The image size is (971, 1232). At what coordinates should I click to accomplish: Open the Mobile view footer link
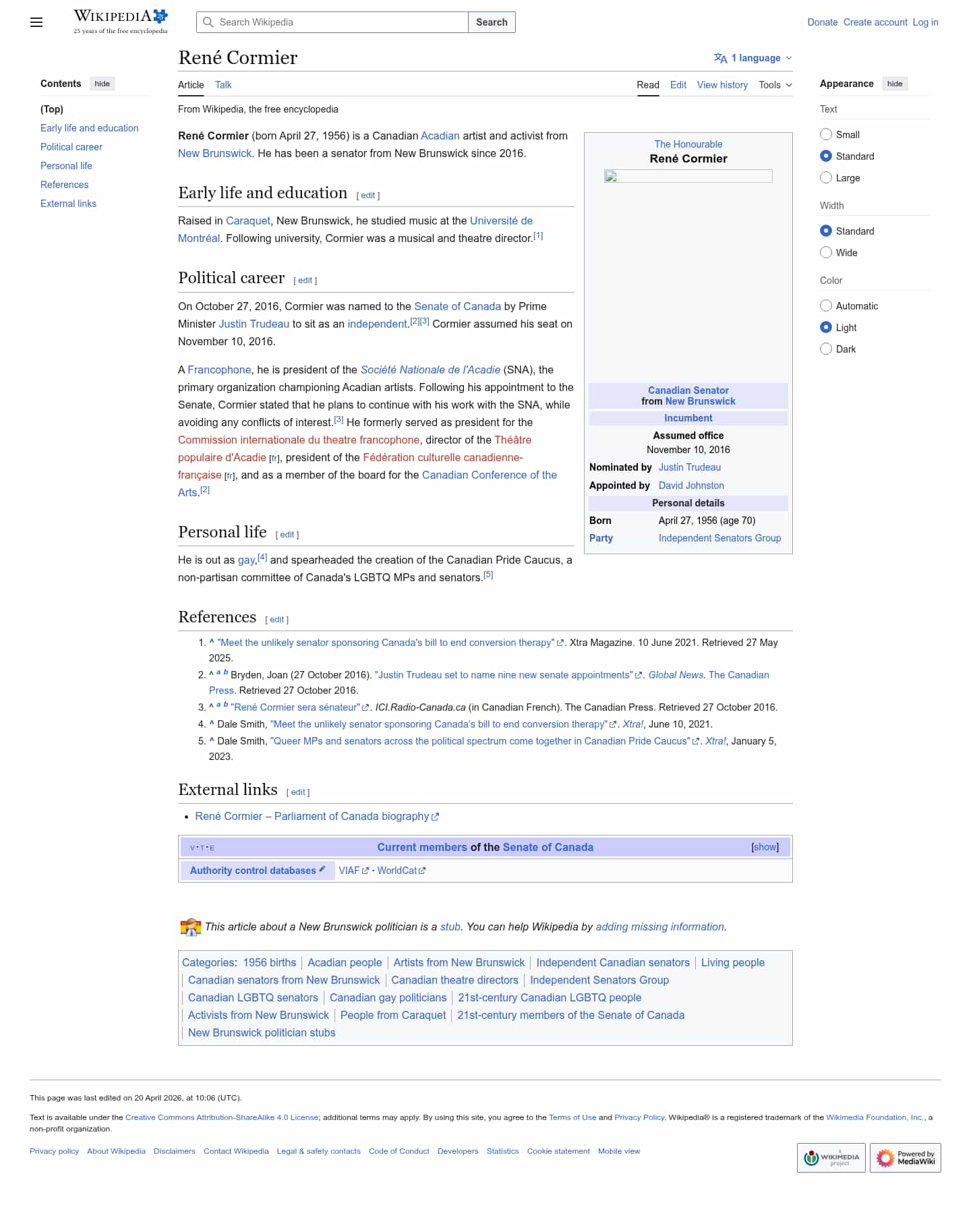click(x=619, y=1151)
